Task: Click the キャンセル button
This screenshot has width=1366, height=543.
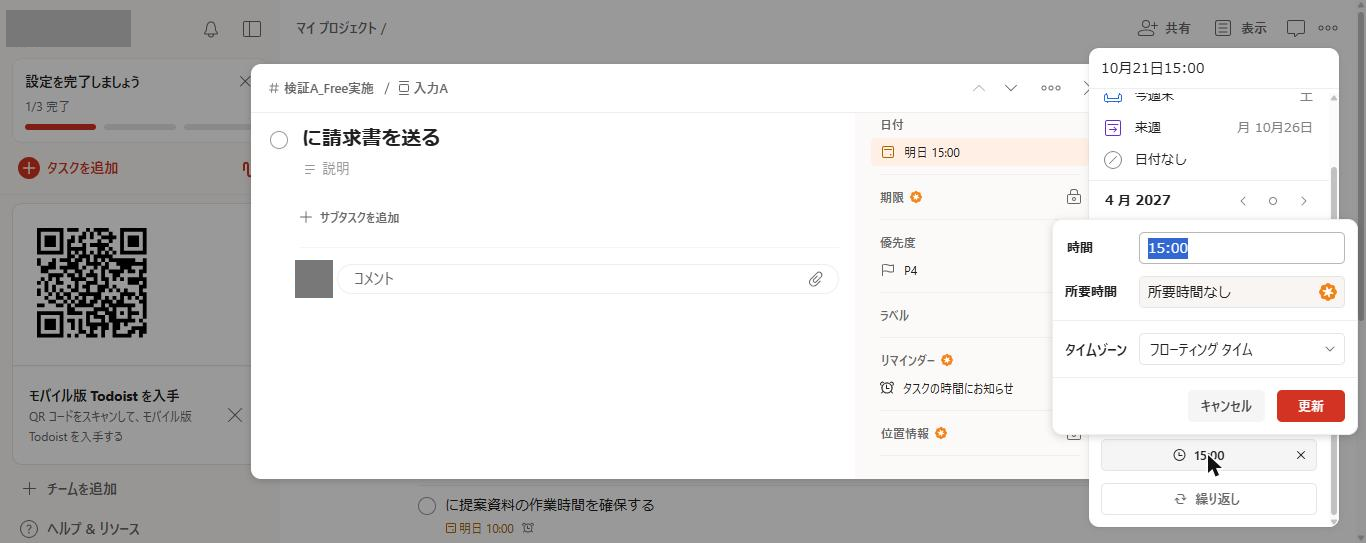Action: click(x=1226, y=406)
